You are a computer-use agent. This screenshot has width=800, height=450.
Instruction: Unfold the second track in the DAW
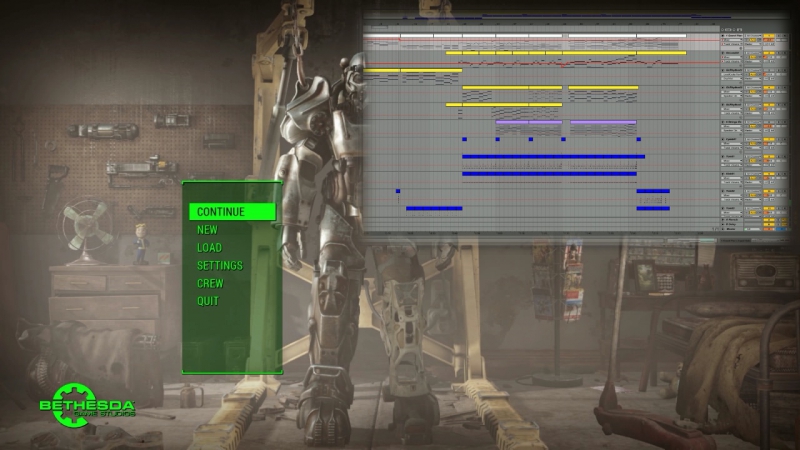723,53
